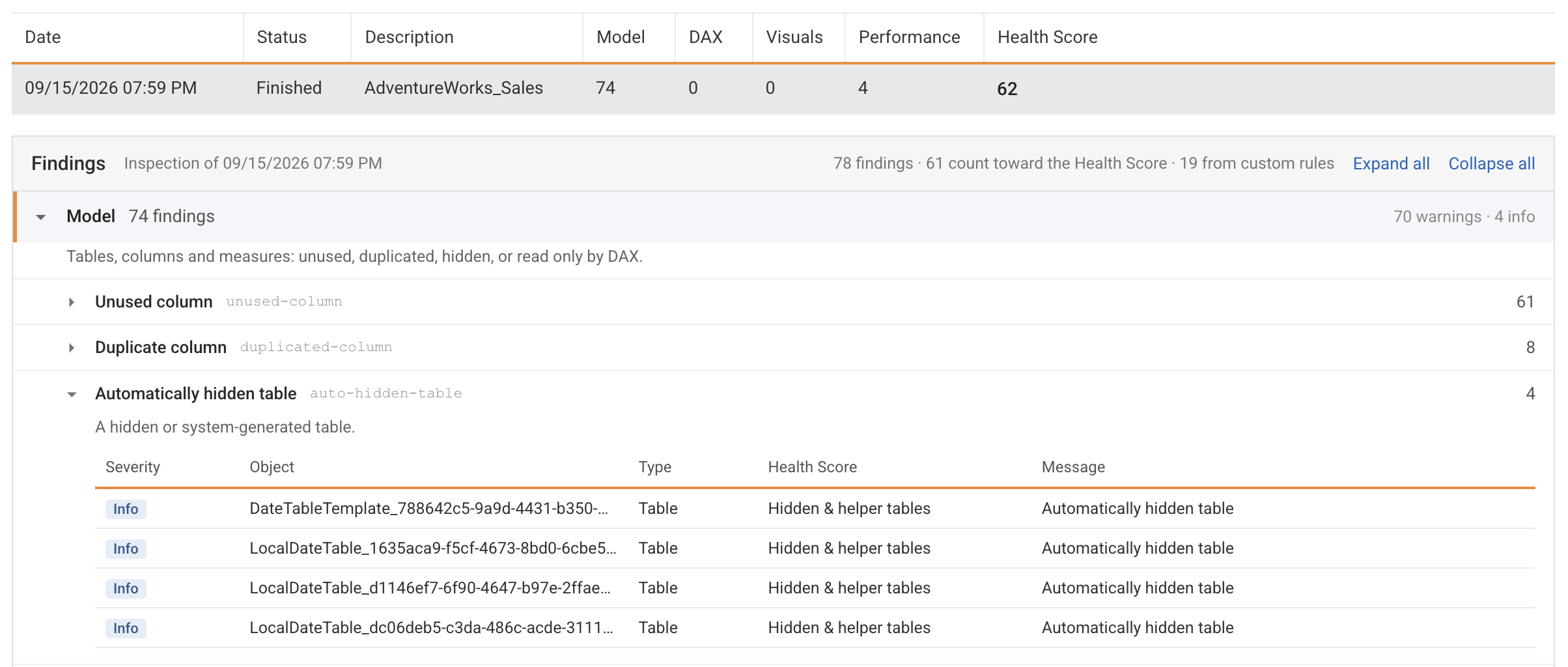Select the DateTableTemplate_788642c5 object name

click(428, 508)
